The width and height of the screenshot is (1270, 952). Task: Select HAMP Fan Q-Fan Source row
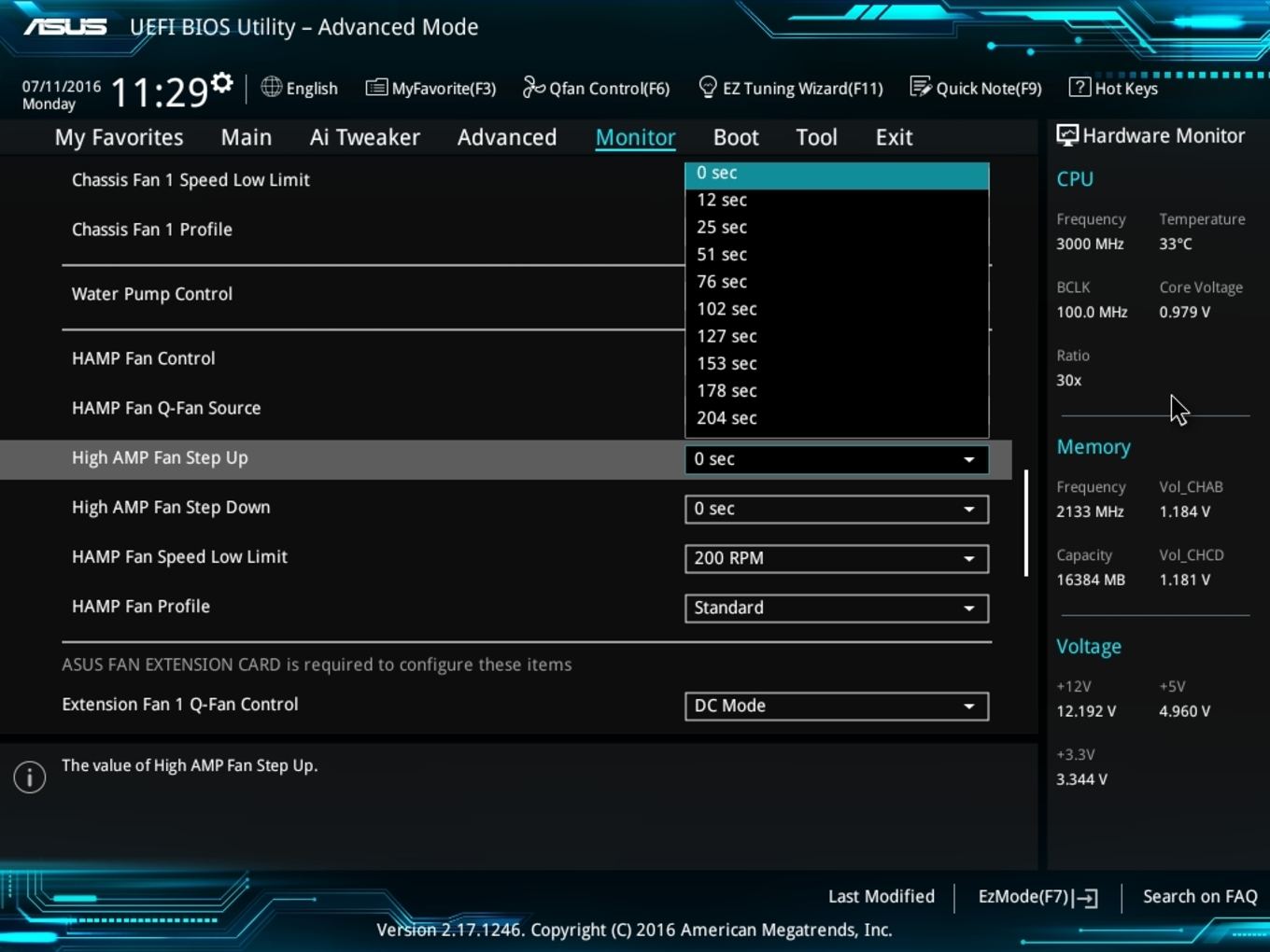pyautogui.click(x=166, y=408)
